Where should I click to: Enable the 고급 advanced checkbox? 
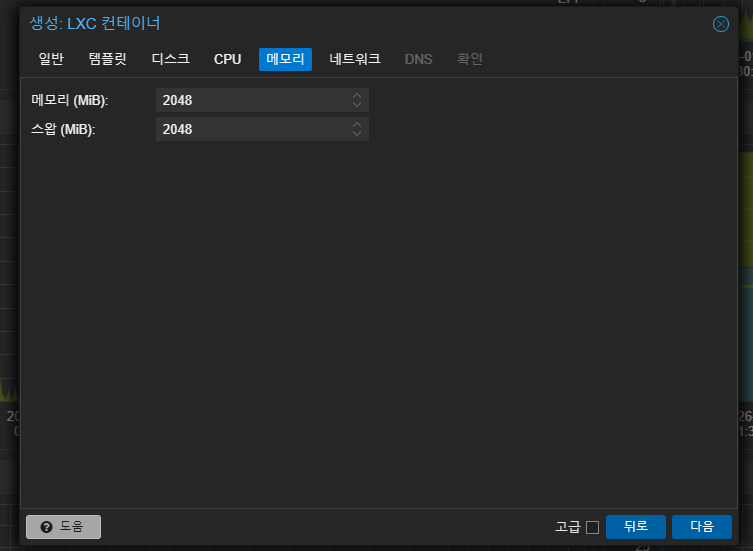coord(593,527)
